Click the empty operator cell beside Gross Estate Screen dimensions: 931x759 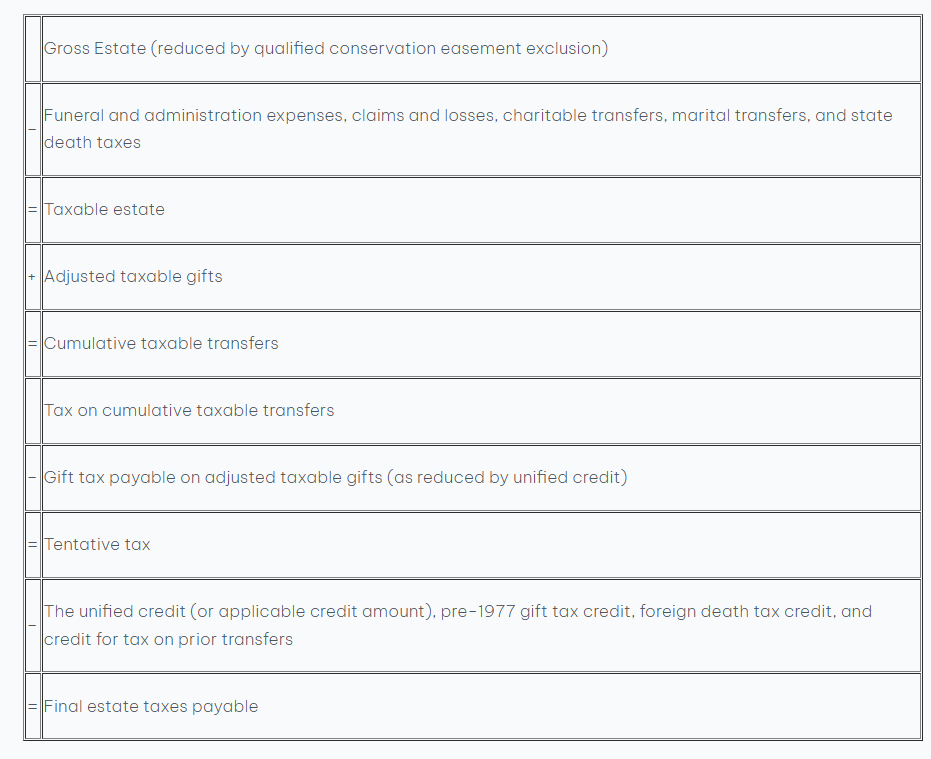point(32,48)
